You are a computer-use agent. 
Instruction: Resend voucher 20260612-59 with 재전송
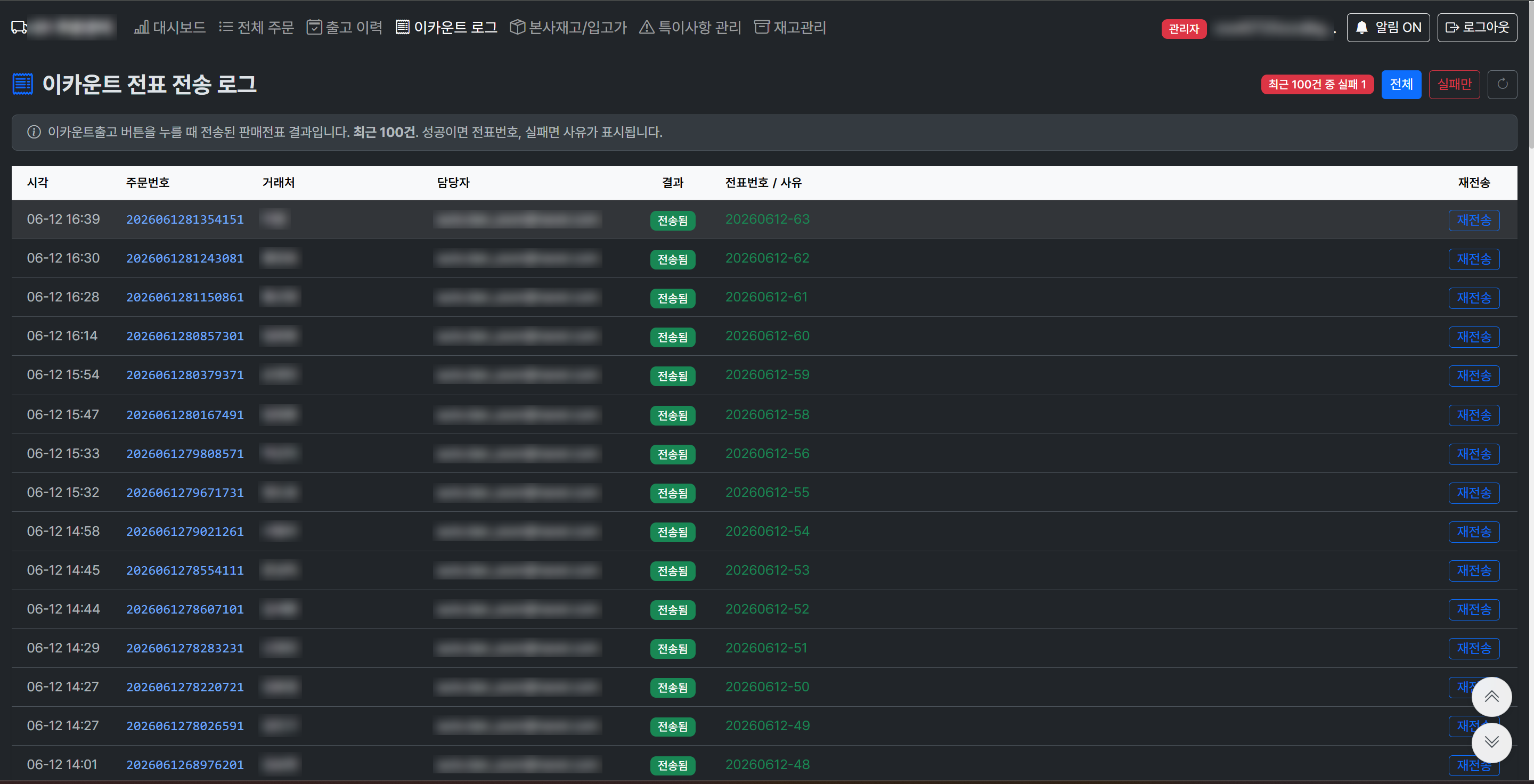point(1473,375)
